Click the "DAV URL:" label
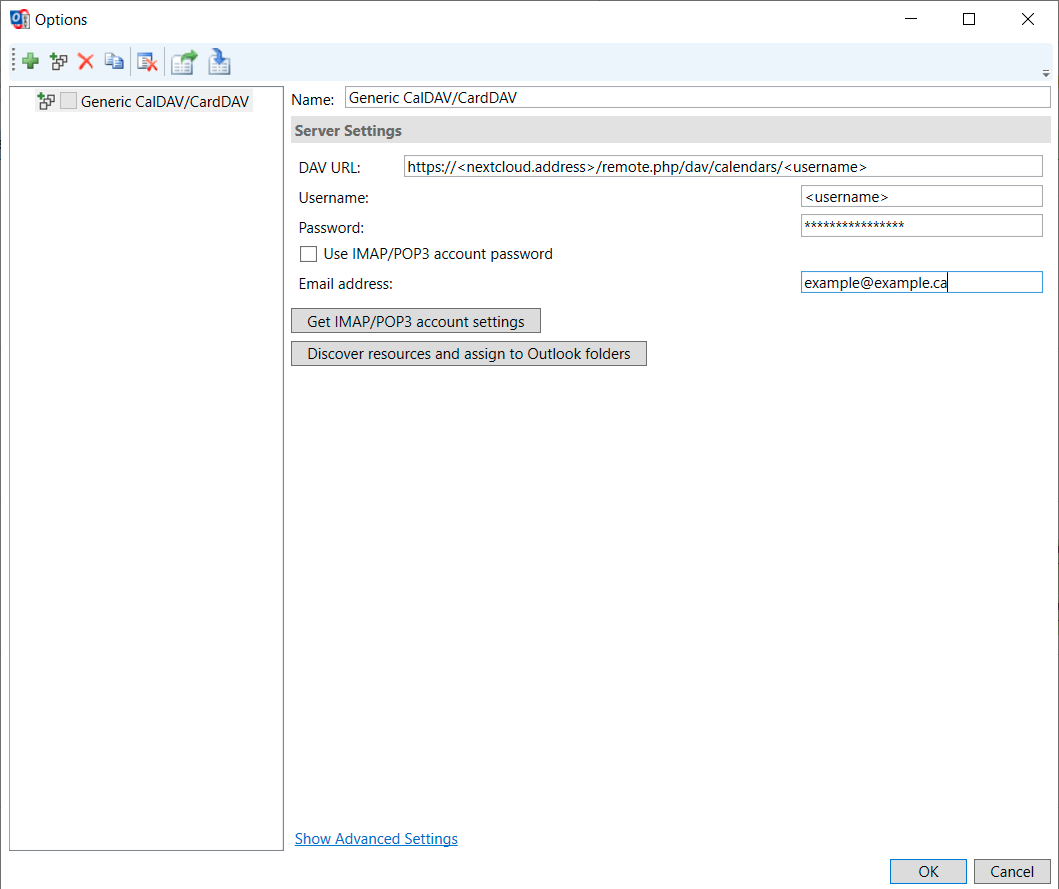 click(330, 168)
